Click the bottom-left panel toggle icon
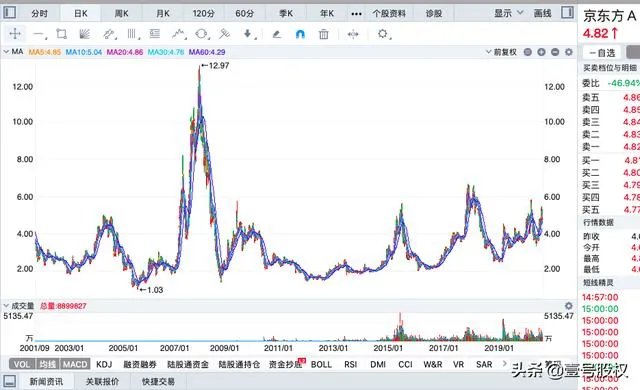Image resolution: width=640 pixels, height=390 pixels. click(x=9, y=381)
